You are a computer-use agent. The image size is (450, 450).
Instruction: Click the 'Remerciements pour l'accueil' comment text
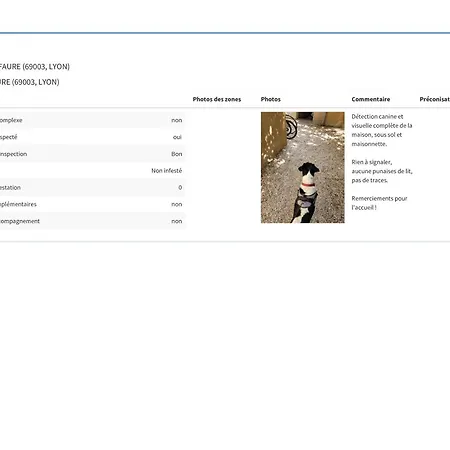[x=379, y=203]
